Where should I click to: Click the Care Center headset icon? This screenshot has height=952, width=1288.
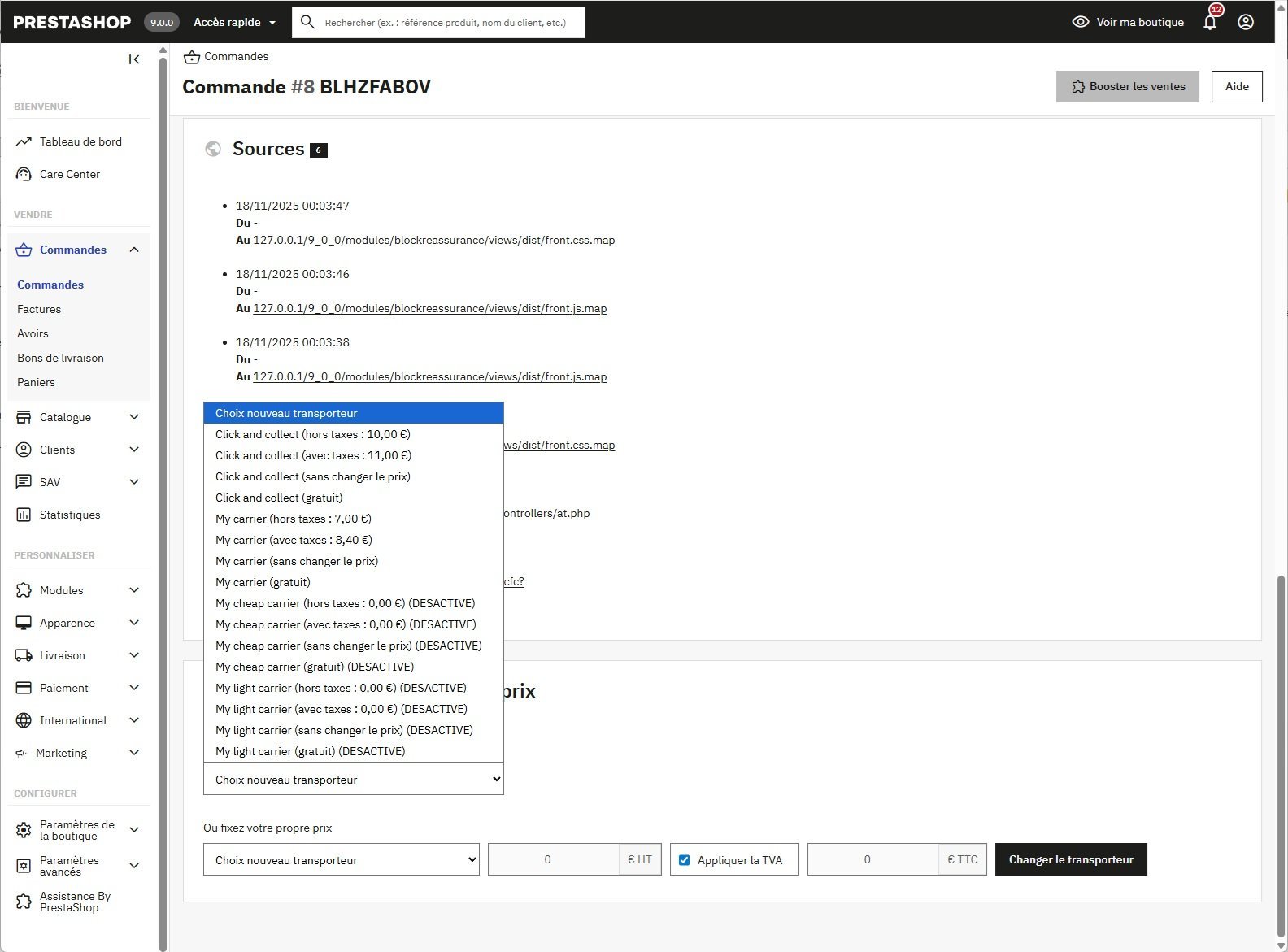[x=24, y=174]
